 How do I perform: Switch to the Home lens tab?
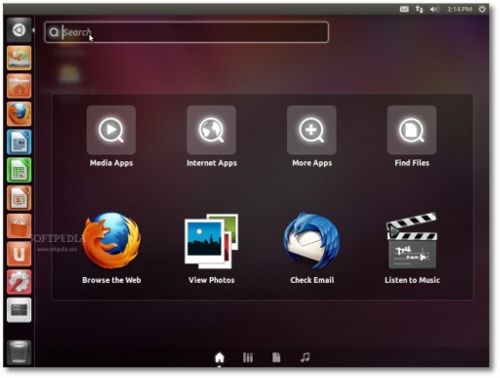[219, 358]
